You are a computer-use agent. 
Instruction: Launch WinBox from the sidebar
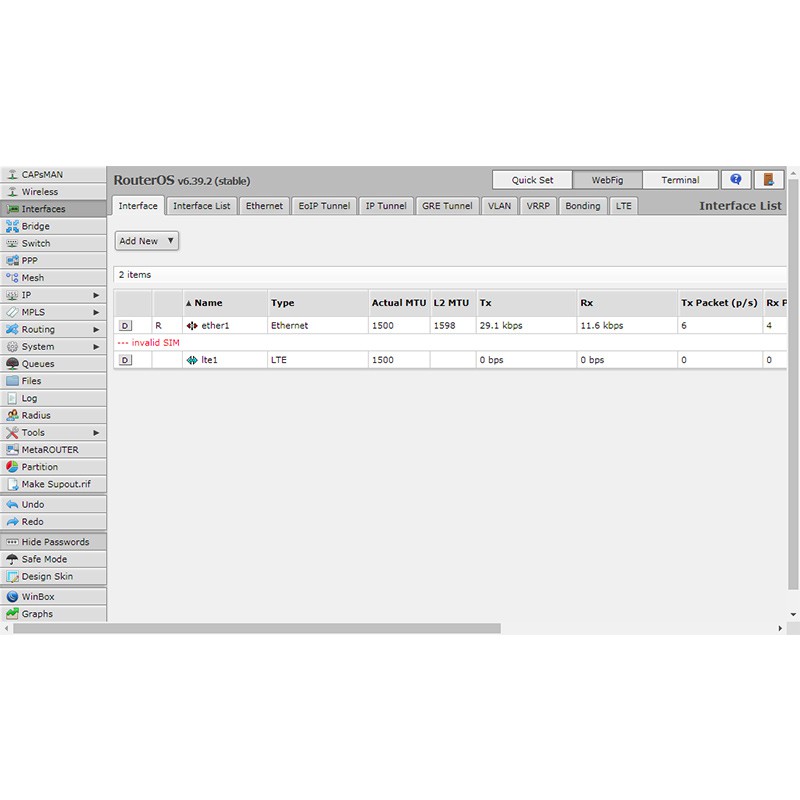(x=38, y=597)
